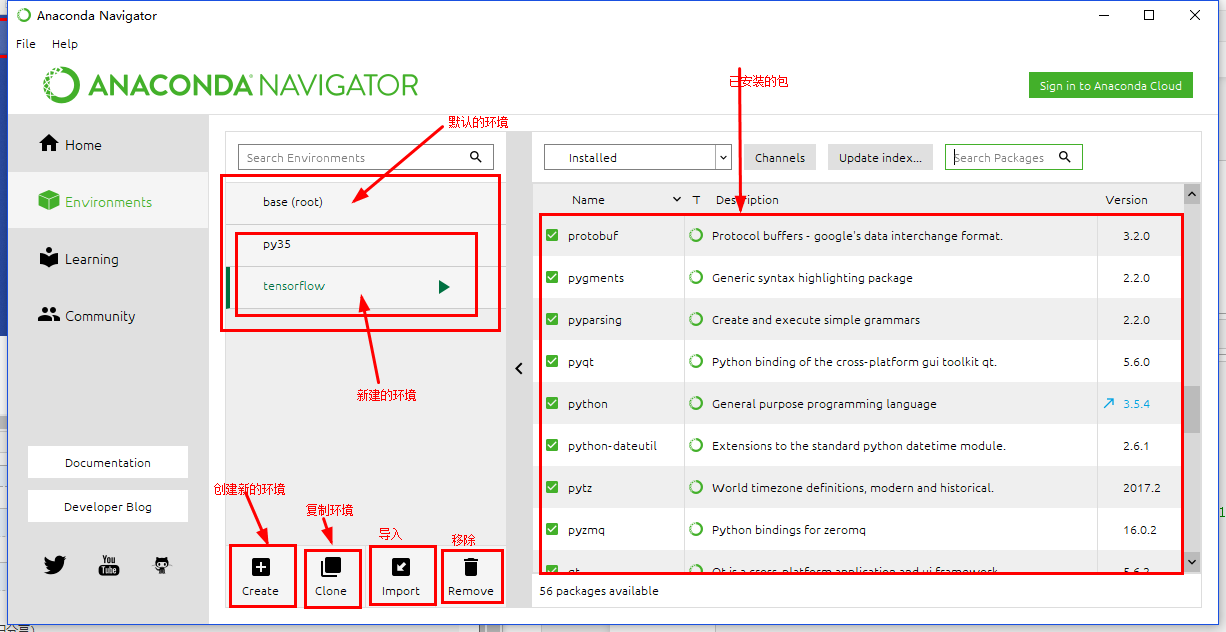
Task: Click the Clone environment icon
Action: (331, 567)
